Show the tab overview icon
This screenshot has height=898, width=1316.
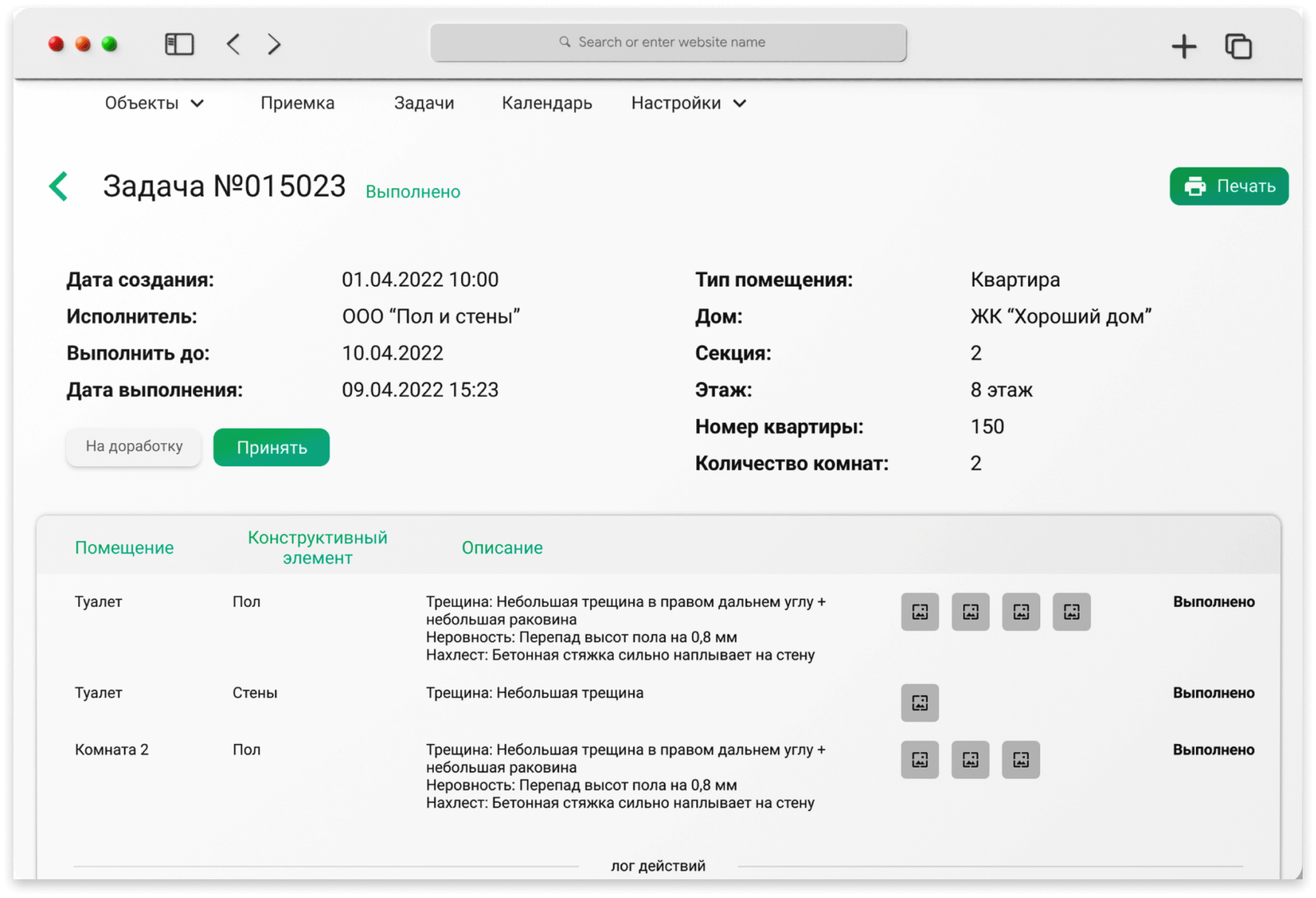1238,47
